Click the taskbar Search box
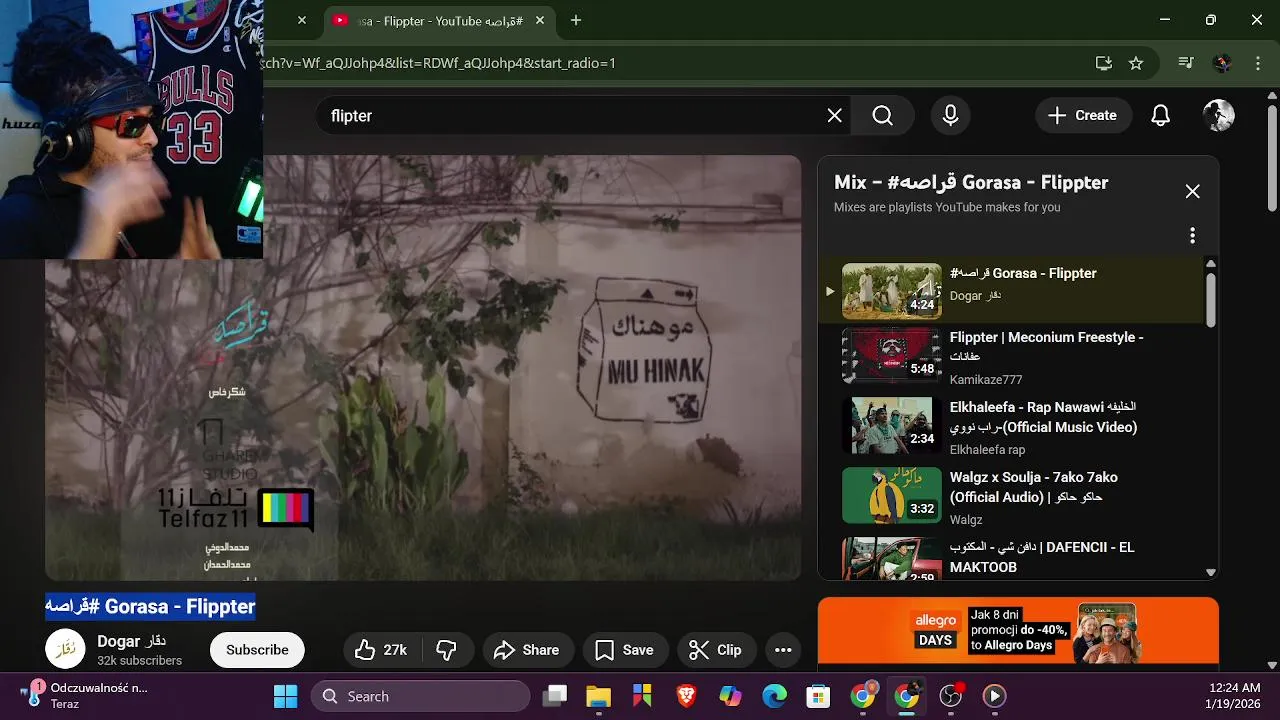The width and height of the screenshot is (1280, 720). [420, 696]
